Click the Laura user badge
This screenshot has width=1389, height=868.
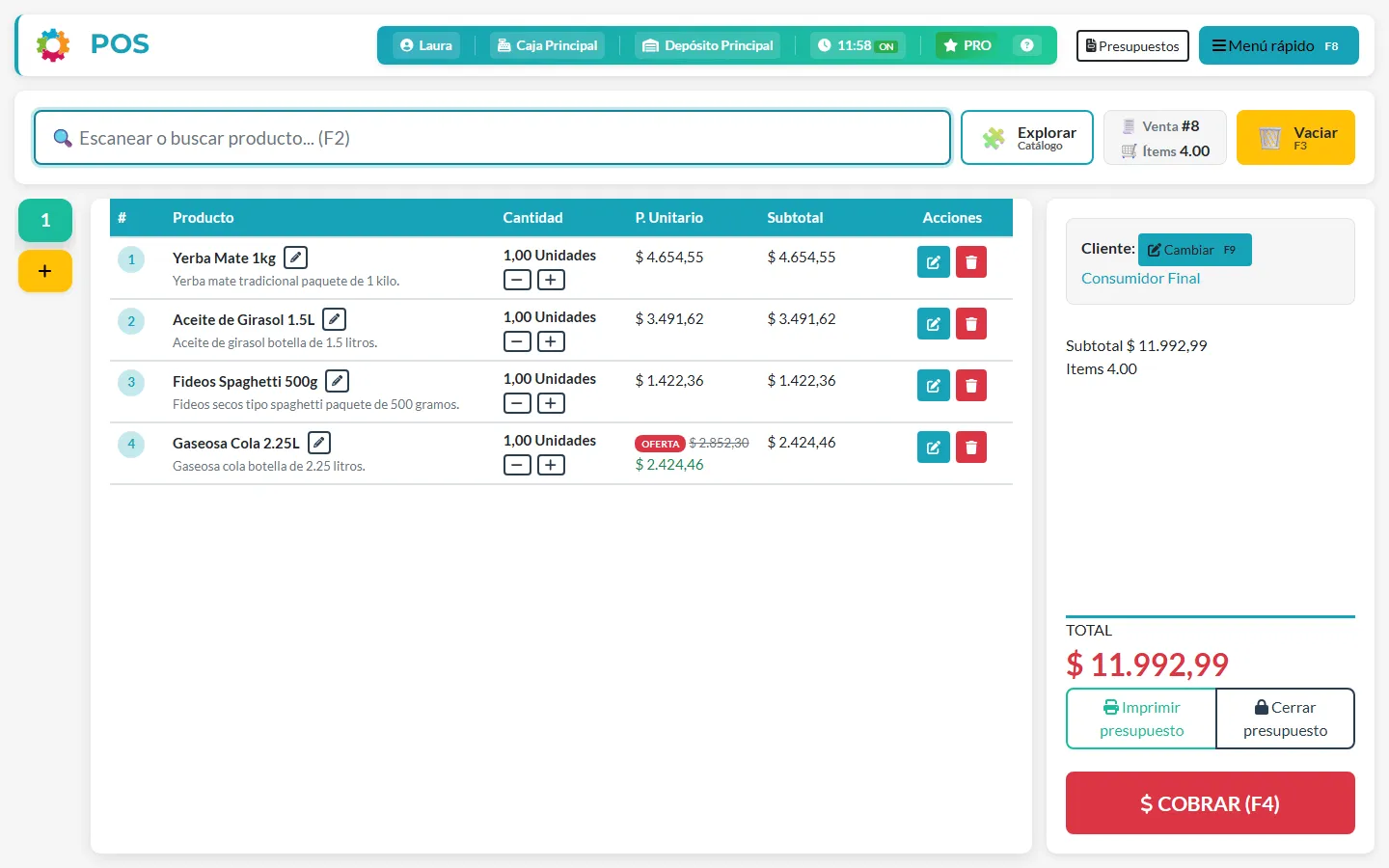[x=426, y=45]
